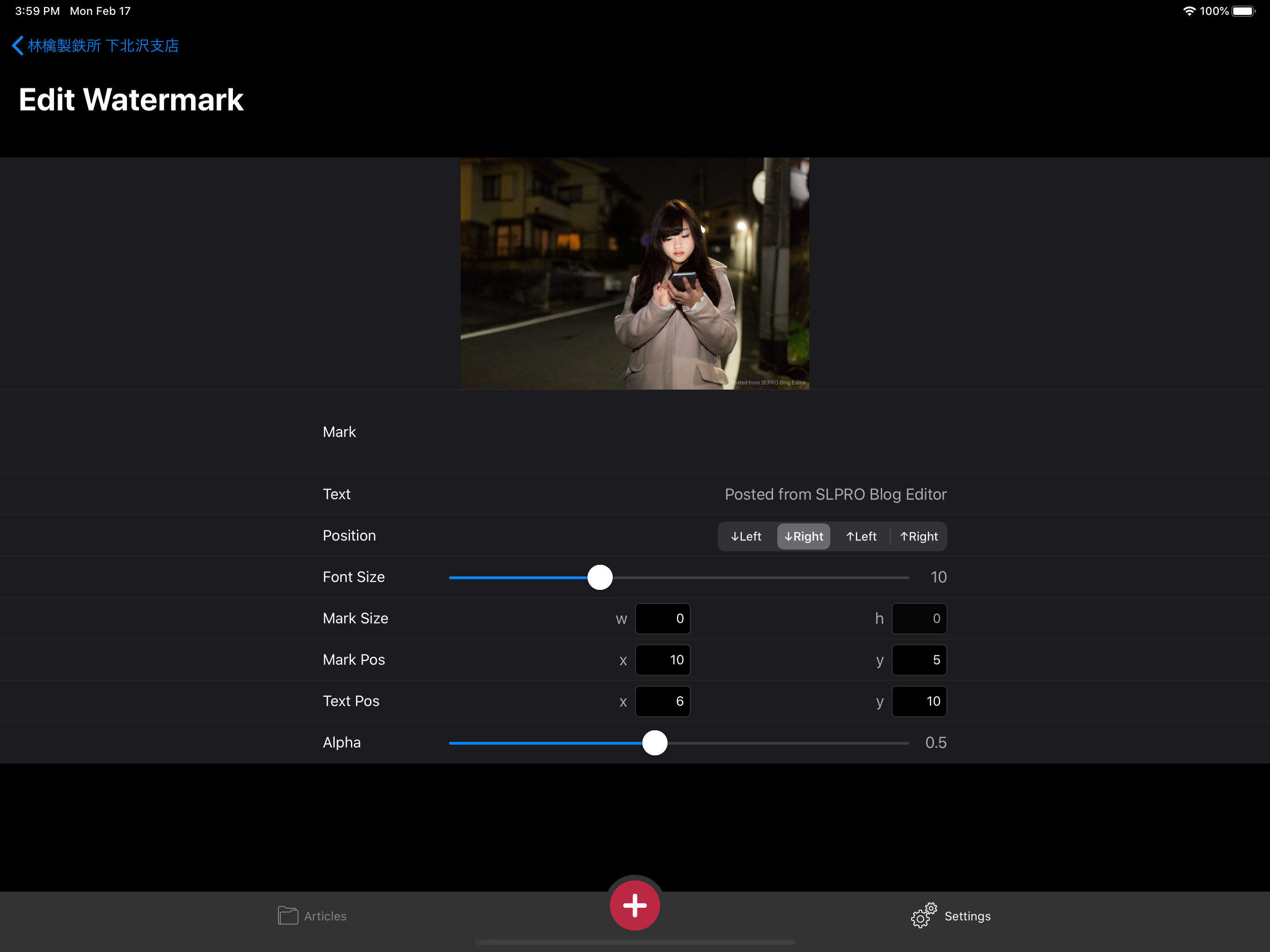The height and width of the screenshot is (952, 1270).
Task: Open Articles via the folder icon
Action: pyautogui.click(x=288, y=915)
